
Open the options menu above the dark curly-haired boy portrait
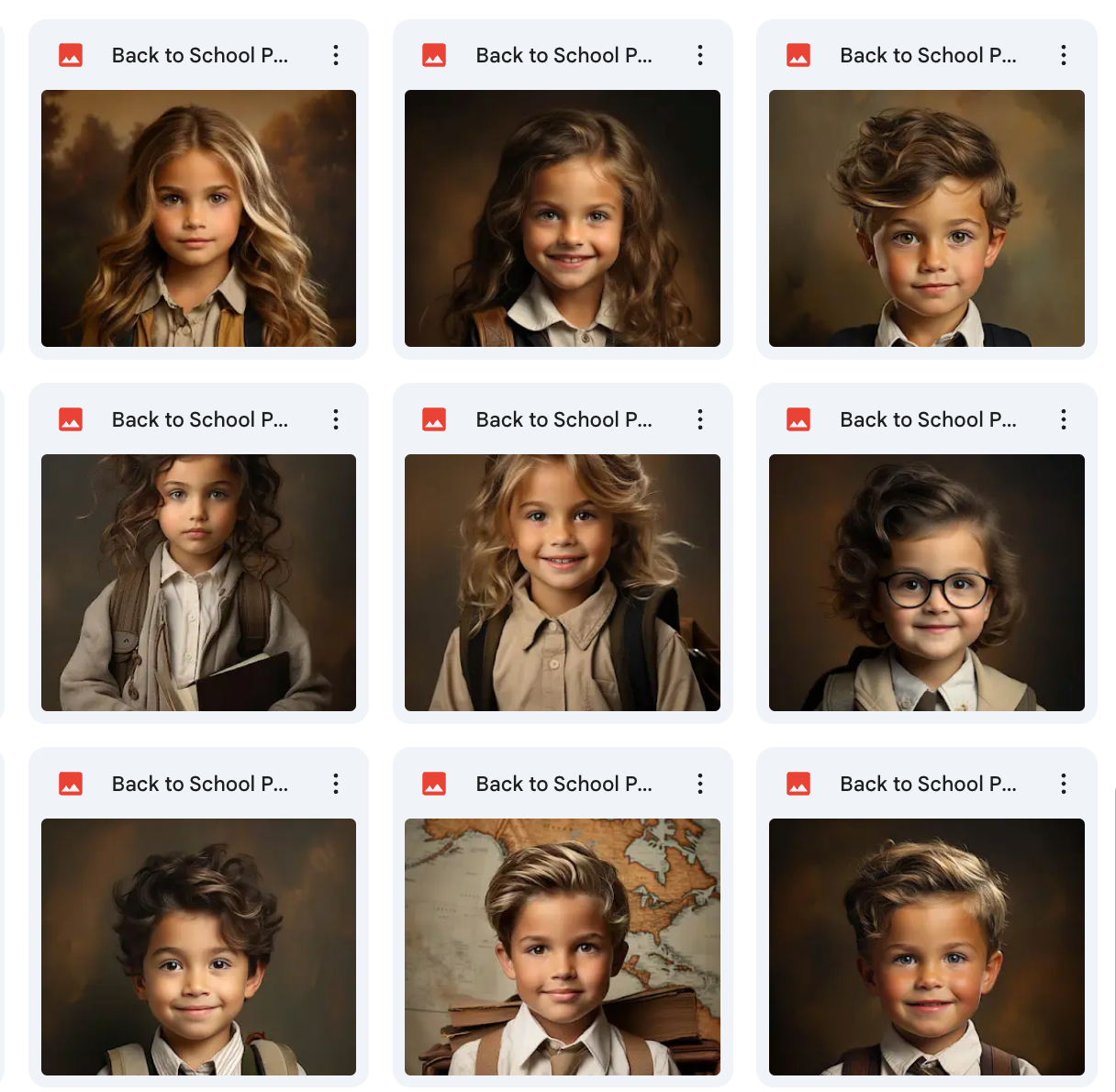click(336, 784)
